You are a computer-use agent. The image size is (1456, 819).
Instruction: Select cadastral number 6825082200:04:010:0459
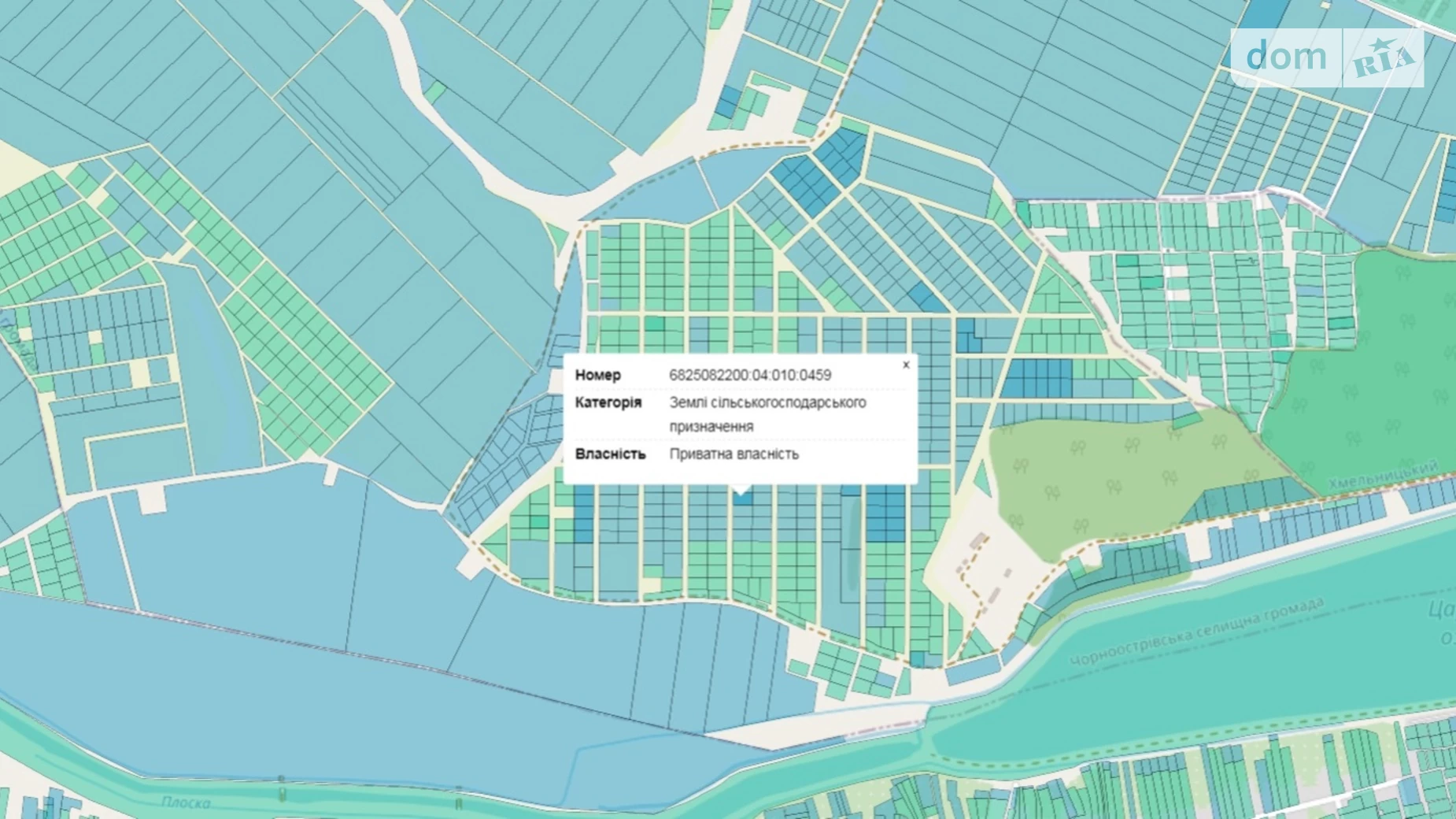[x=750, y=375]
